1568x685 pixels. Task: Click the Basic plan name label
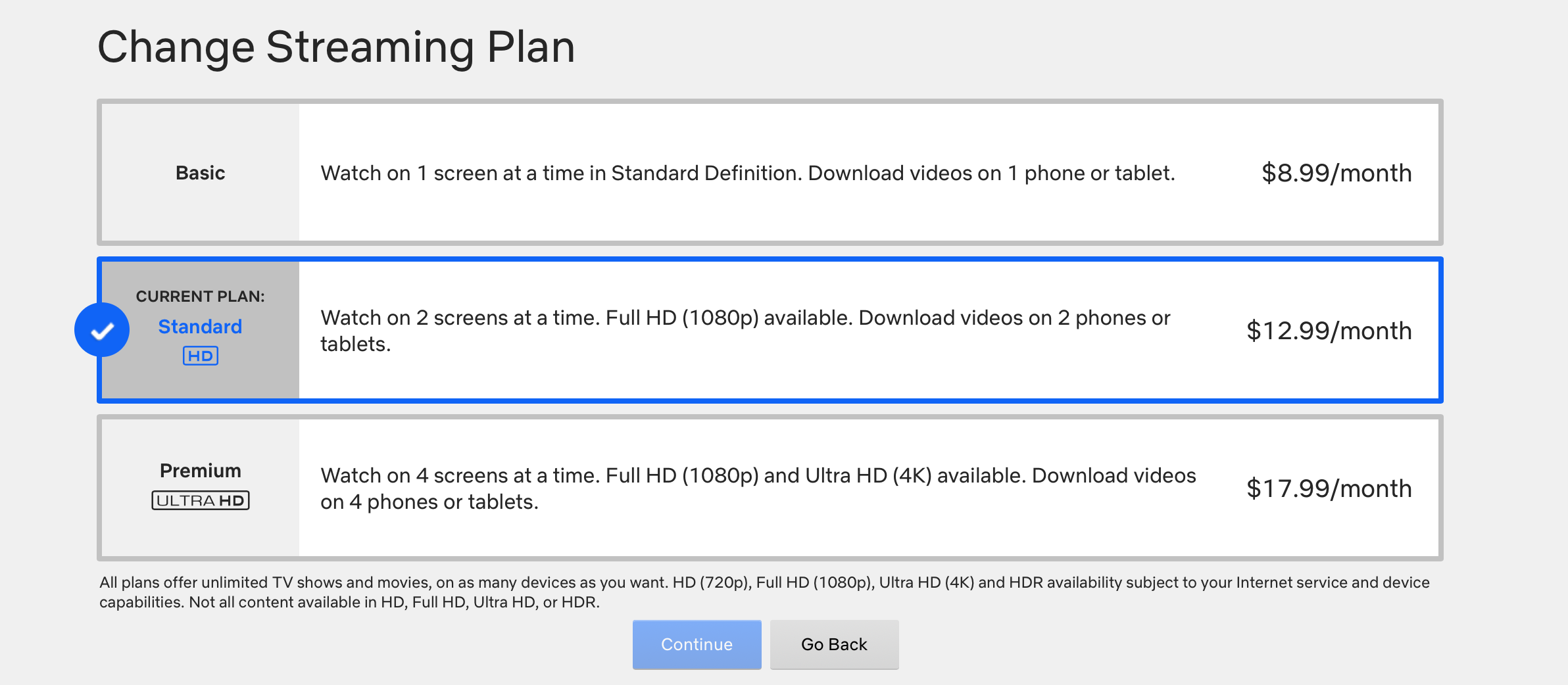201,173
